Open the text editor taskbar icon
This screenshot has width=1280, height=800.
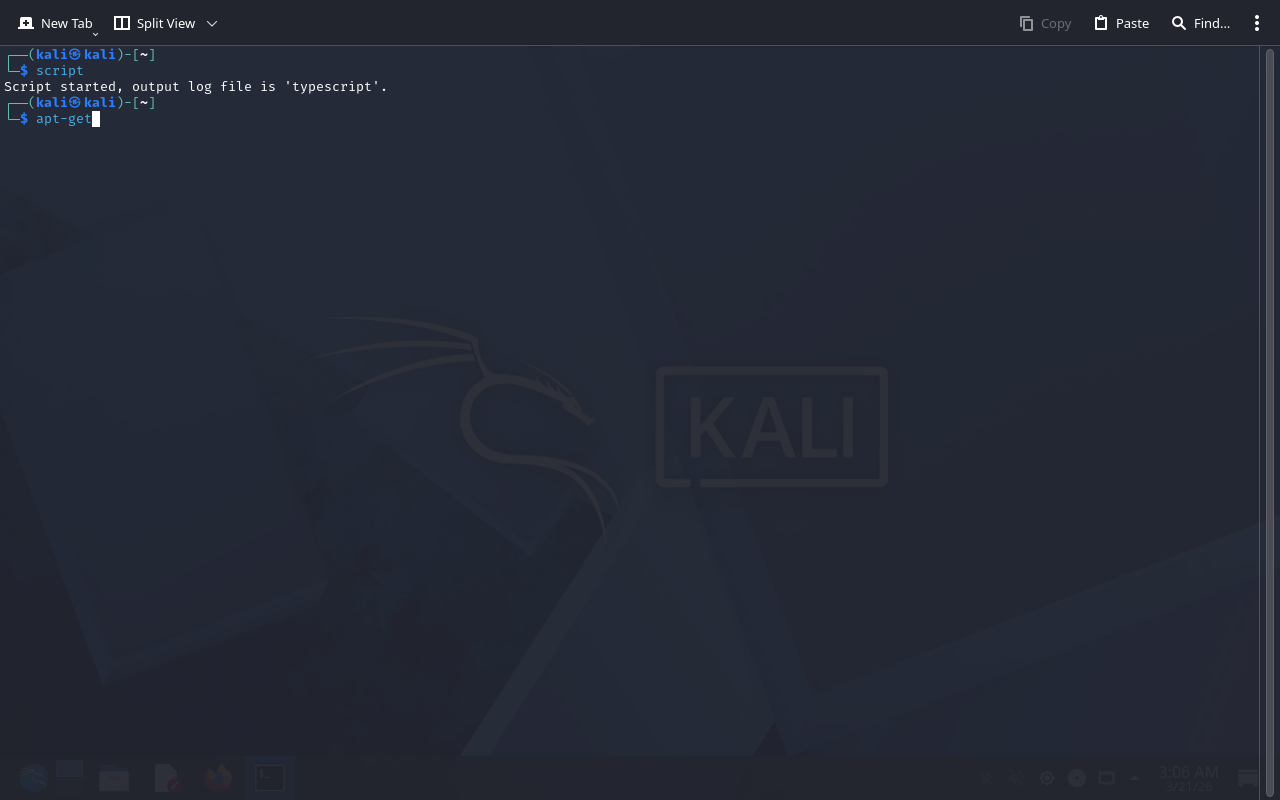tap(166, 778)
